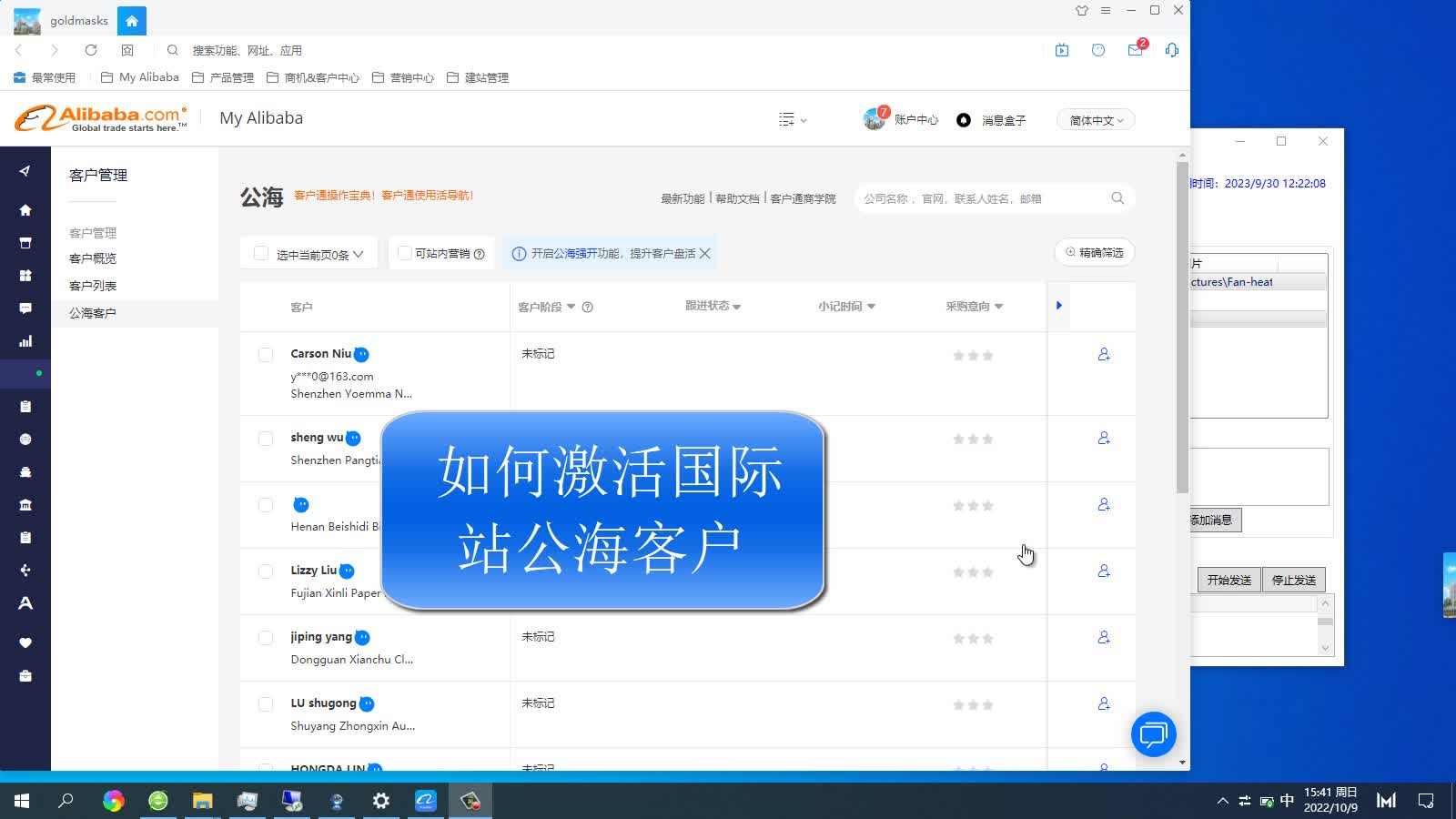Click the 客户阶段 help question icon
The height and width of the screenshot is (819, 1456).
tap(588, 307)
